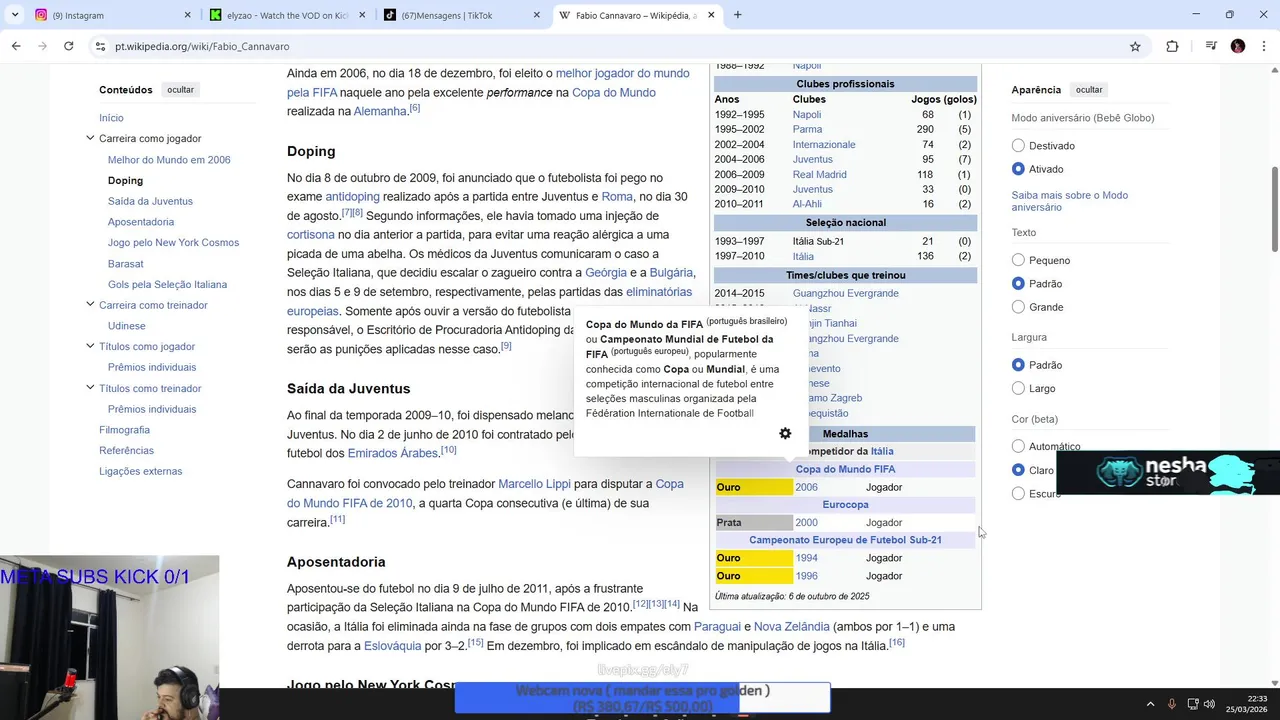View site information icon in address bar
Image resolution: width=1280 pixels, height=720 pixels.
click(x=99, y=46)
